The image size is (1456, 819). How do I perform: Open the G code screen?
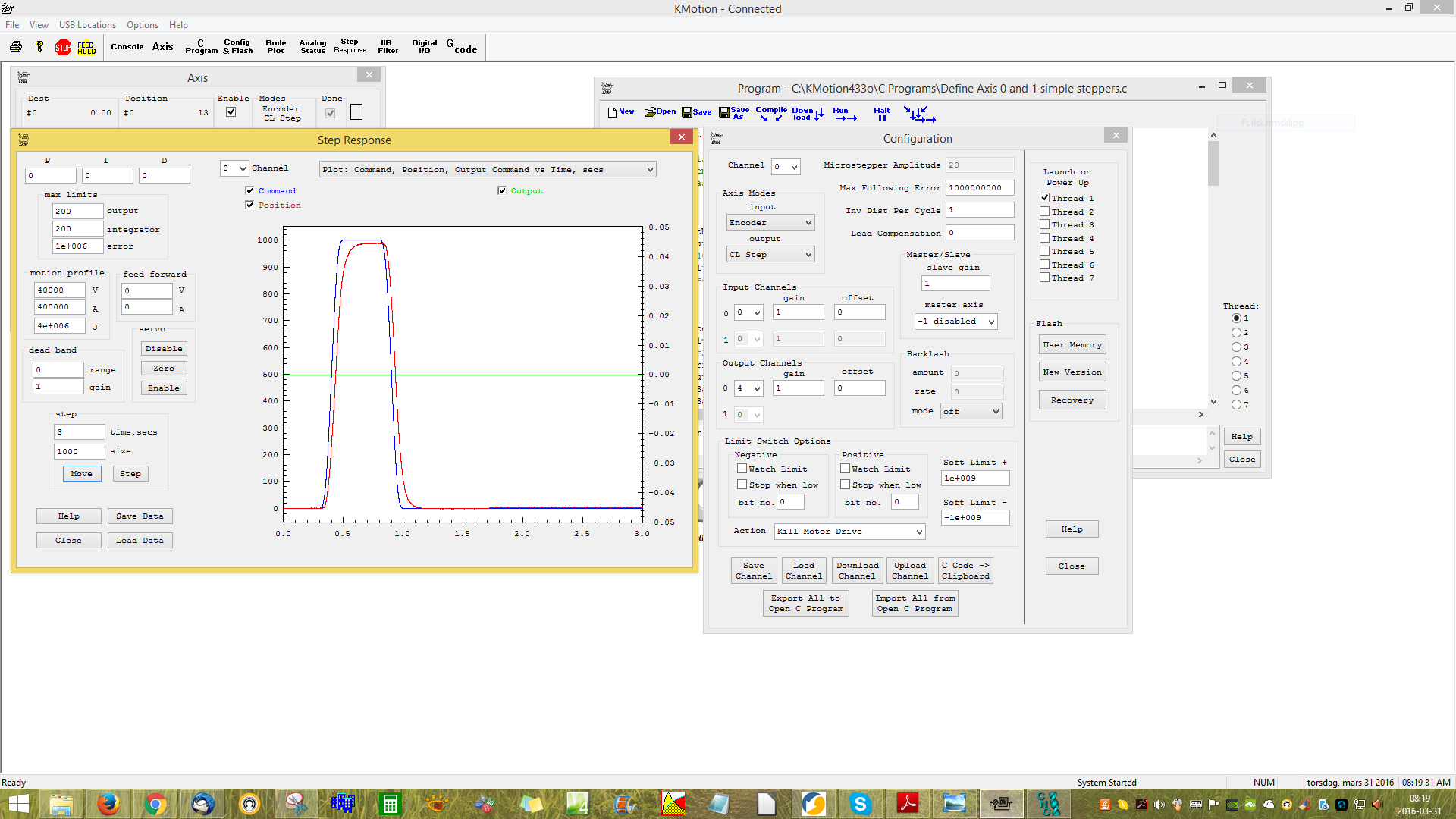tap(461, 47)
